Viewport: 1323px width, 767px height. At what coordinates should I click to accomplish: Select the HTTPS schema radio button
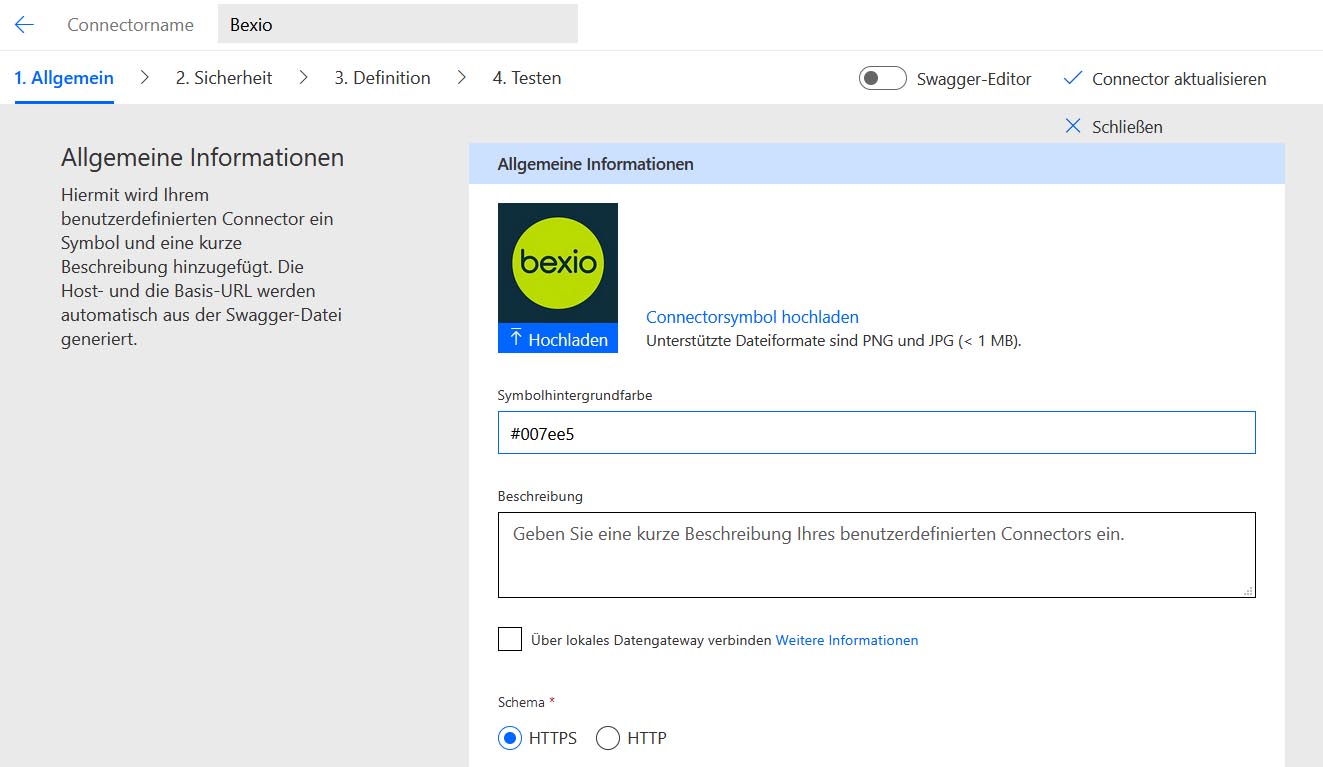coord(510,738)
